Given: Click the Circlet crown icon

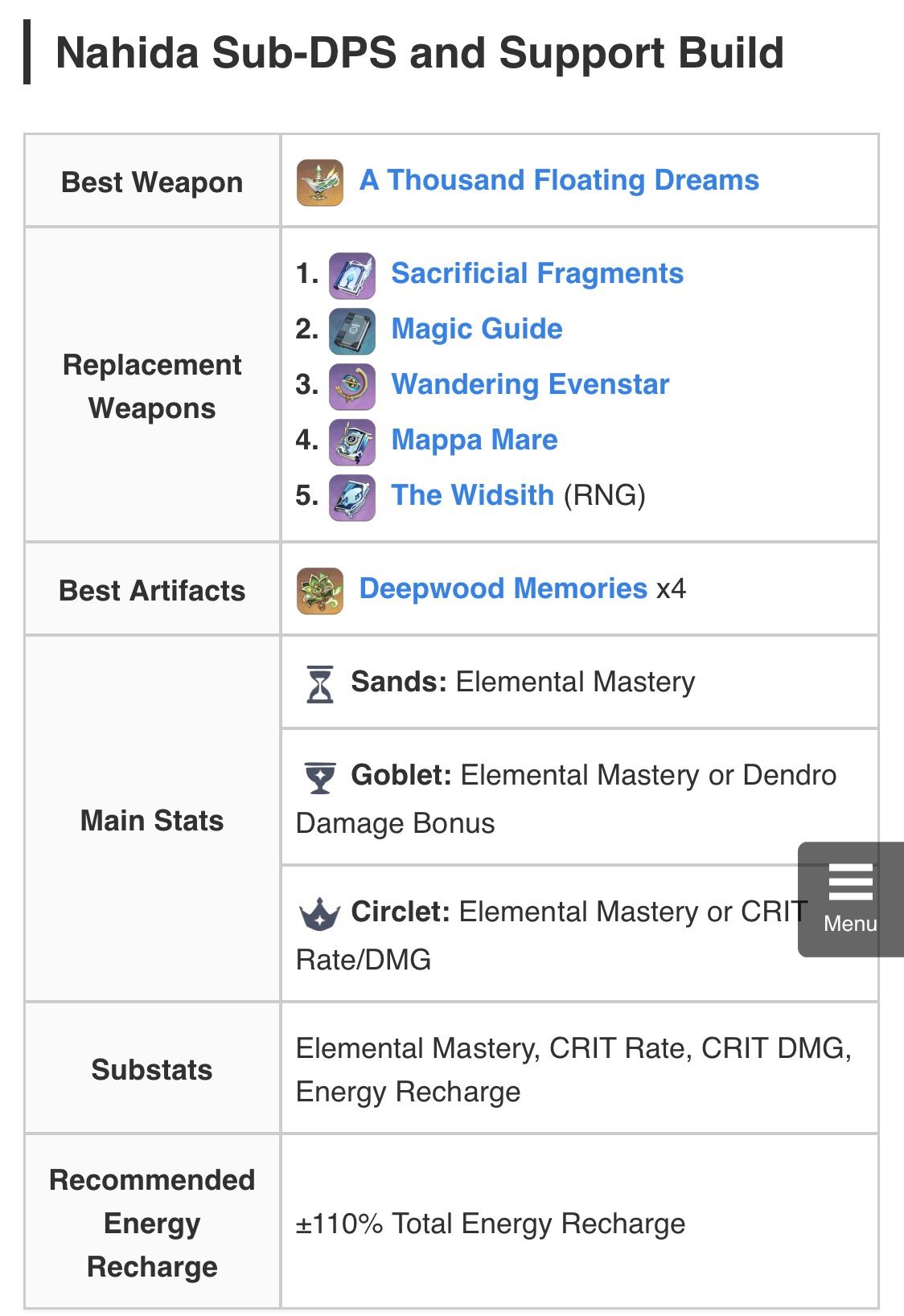Looking at the screenshot, I should coord(321,911).
